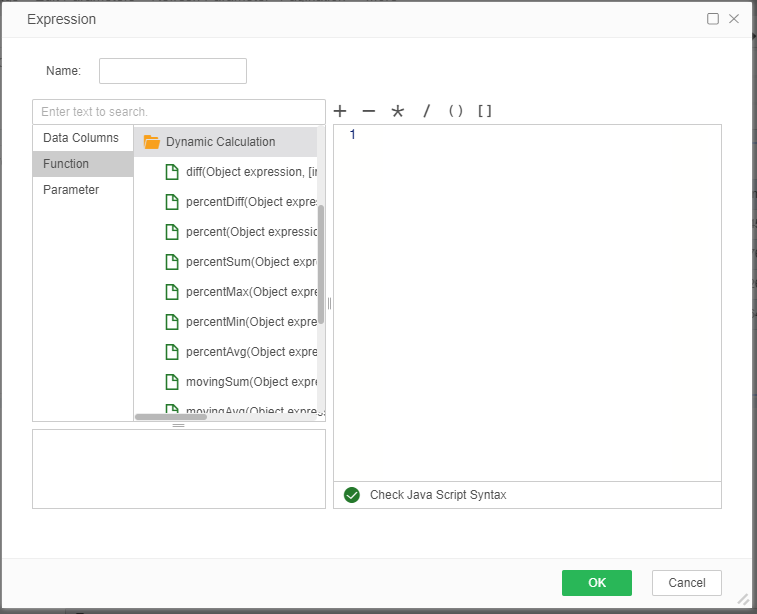Click the Dynamic Calculation folder icon
Viewport: 757px width, 614px height.
click(152, 142)
